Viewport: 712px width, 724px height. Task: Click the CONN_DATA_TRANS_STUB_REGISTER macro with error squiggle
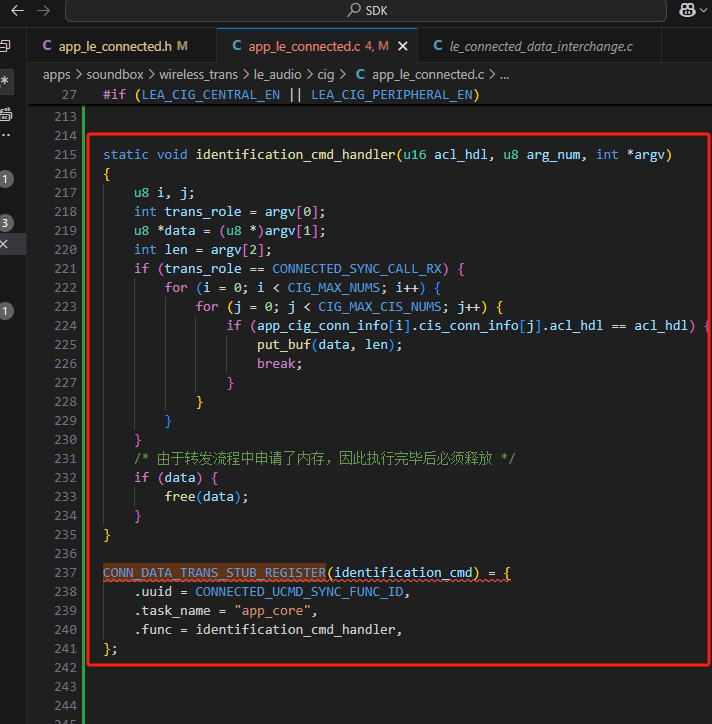214,573
